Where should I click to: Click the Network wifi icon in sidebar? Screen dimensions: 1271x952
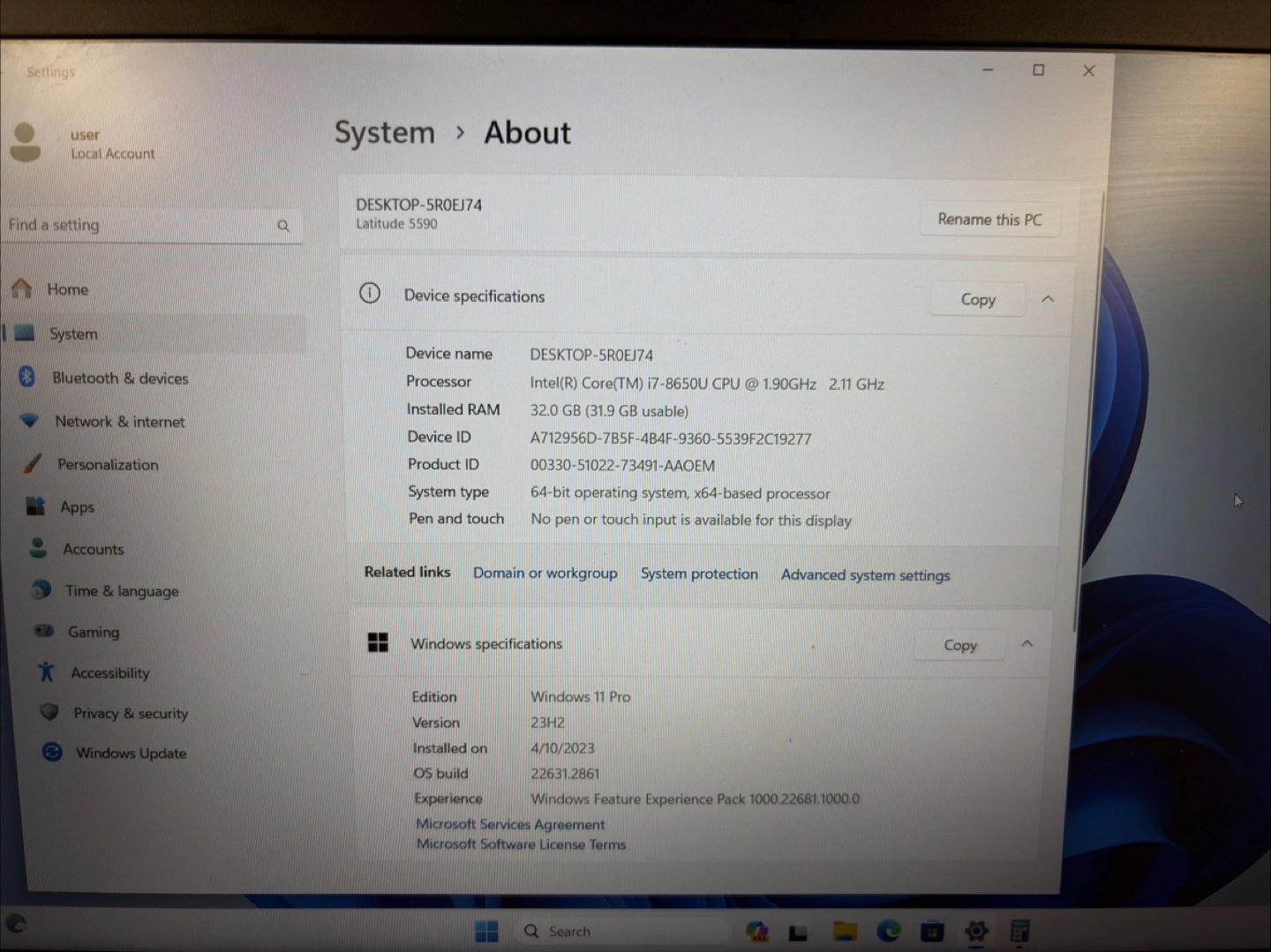tap(29, 420)
